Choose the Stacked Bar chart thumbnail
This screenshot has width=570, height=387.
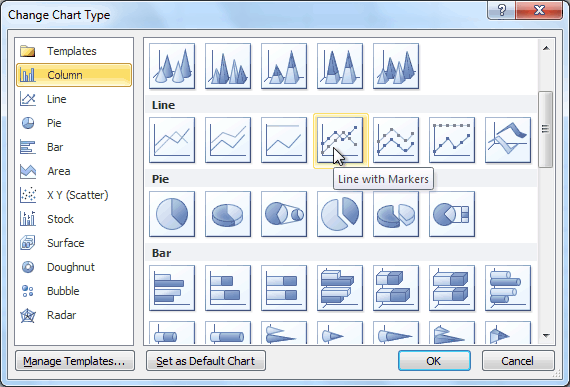tap(228, 288)
